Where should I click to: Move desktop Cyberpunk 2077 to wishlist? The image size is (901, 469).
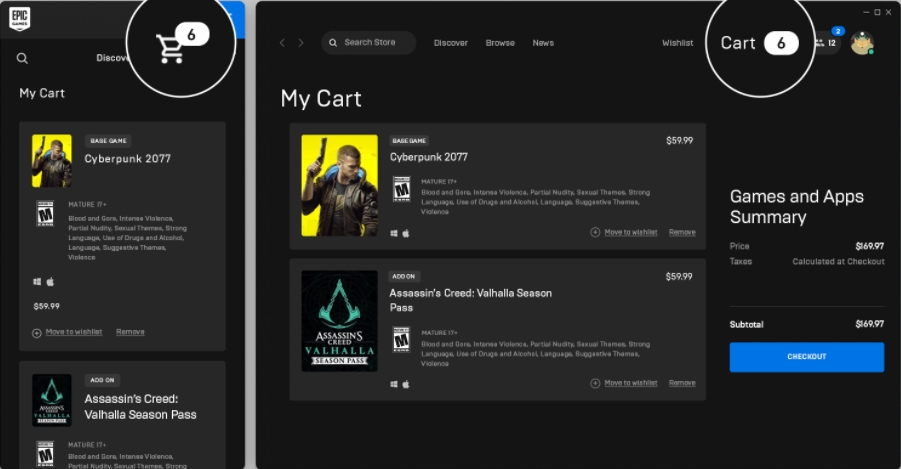click(x=630, y=232)
